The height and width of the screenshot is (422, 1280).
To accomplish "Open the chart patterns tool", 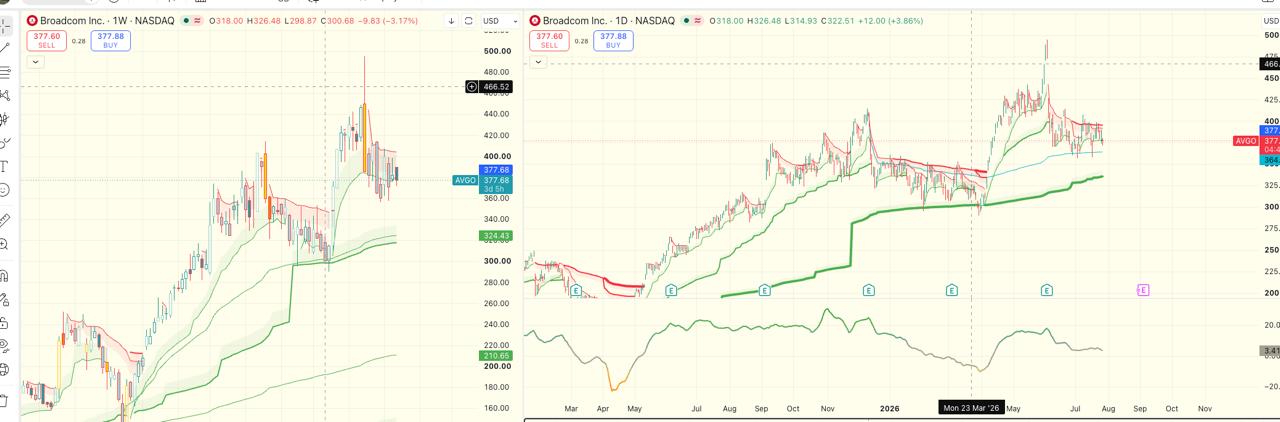I will [5, 95].
